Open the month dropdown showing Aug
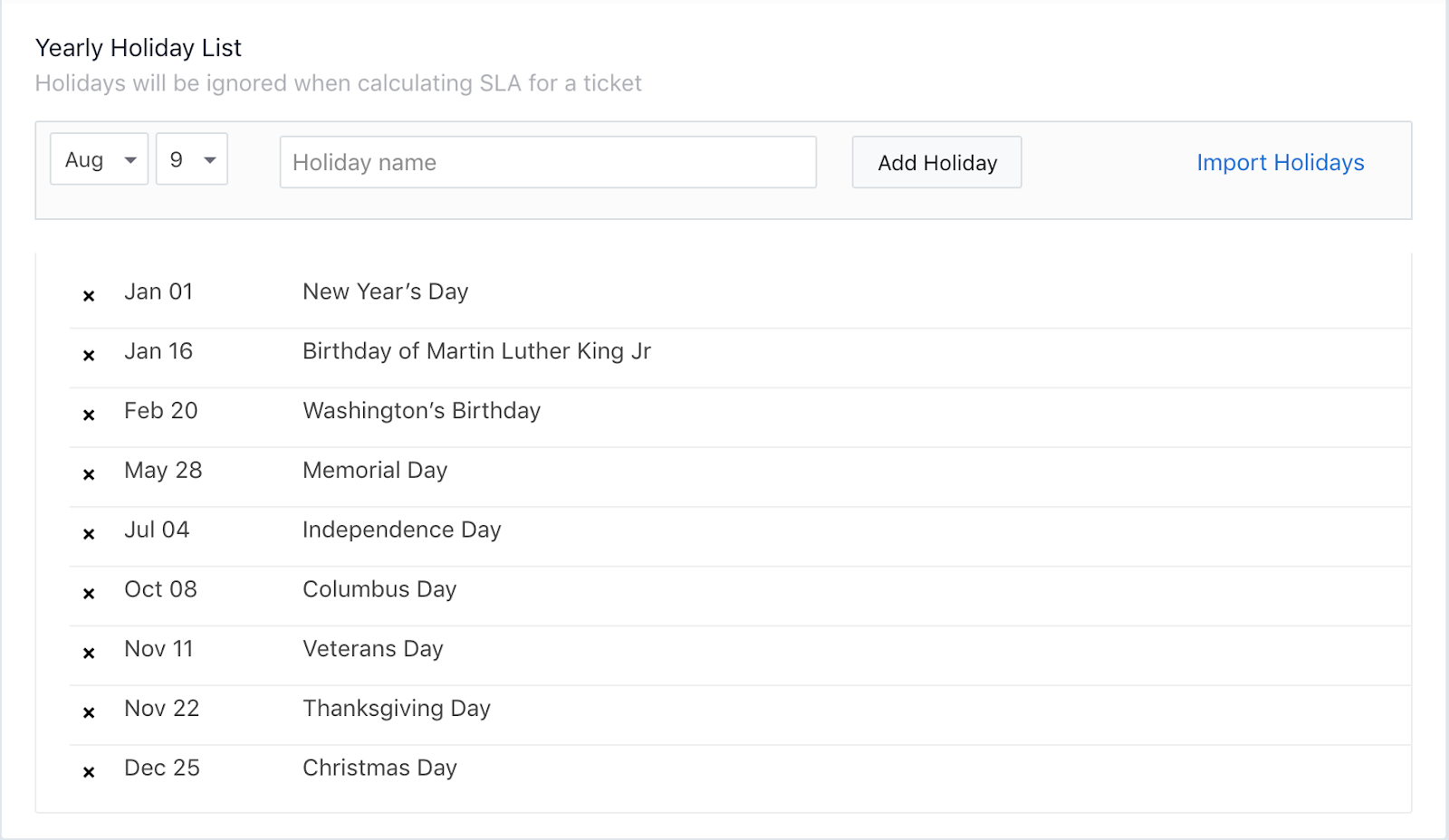Image resolution: width=1449 pixels, height=840 pixels. tap(100, 160)
